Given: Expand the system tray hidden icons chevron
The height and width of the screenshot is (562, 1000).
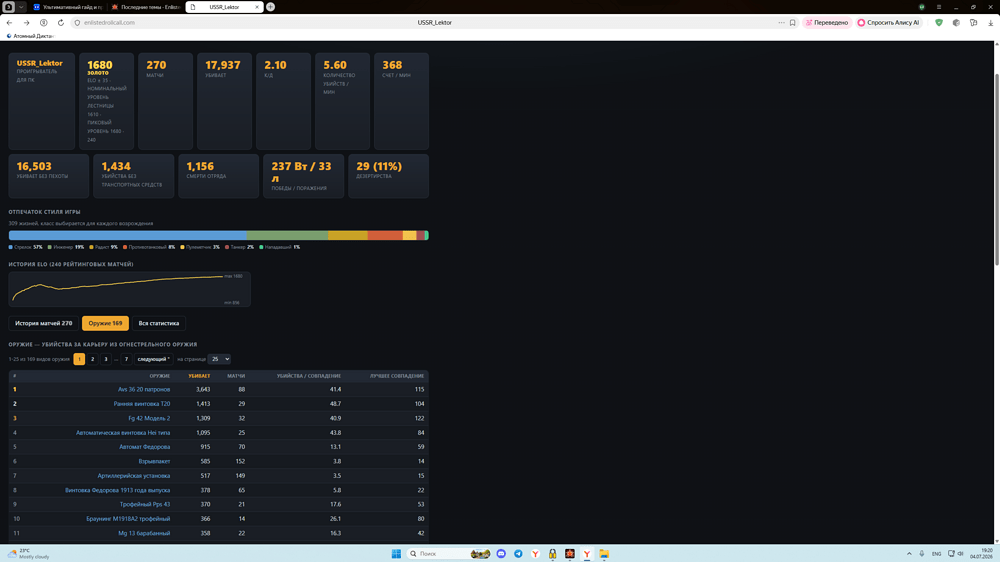Looking at the screenshot, I should click(909, 554).
